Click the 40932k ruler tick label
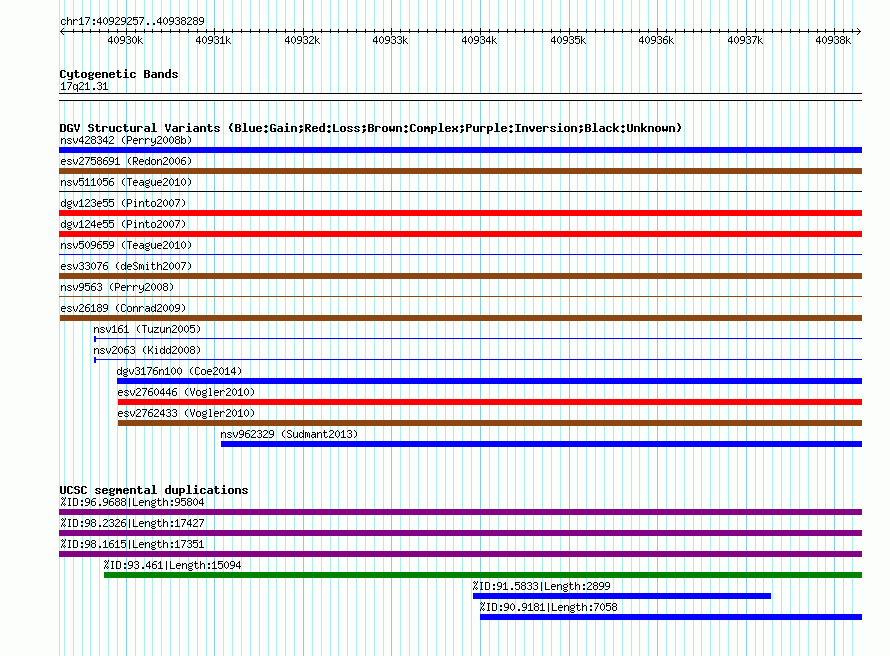This screenshot has width=890, height=656. pyautogui.click(x=302, y=40)
